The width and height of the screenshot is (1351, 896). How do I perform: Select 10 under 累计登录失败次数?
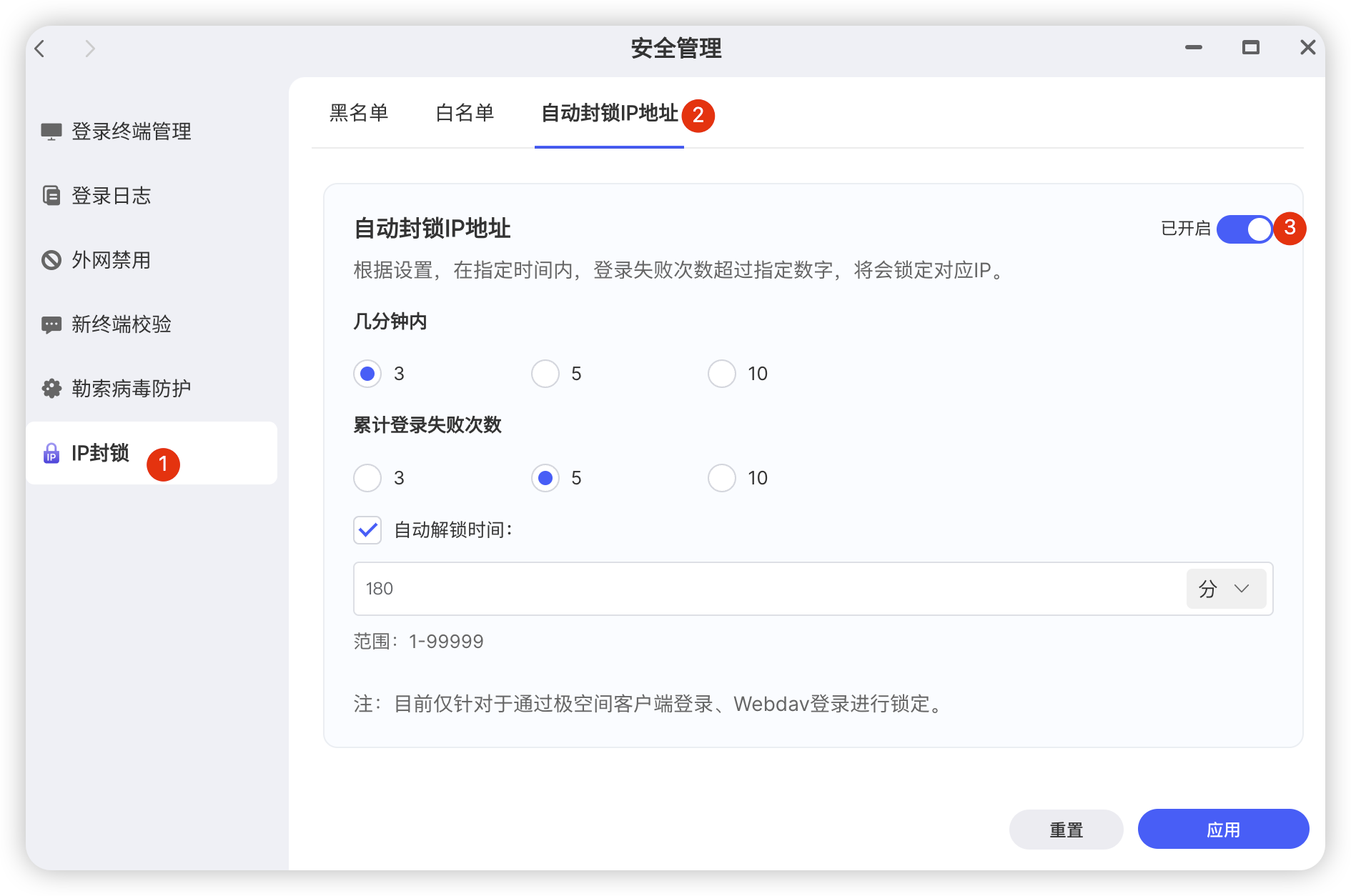coord(722,478)
